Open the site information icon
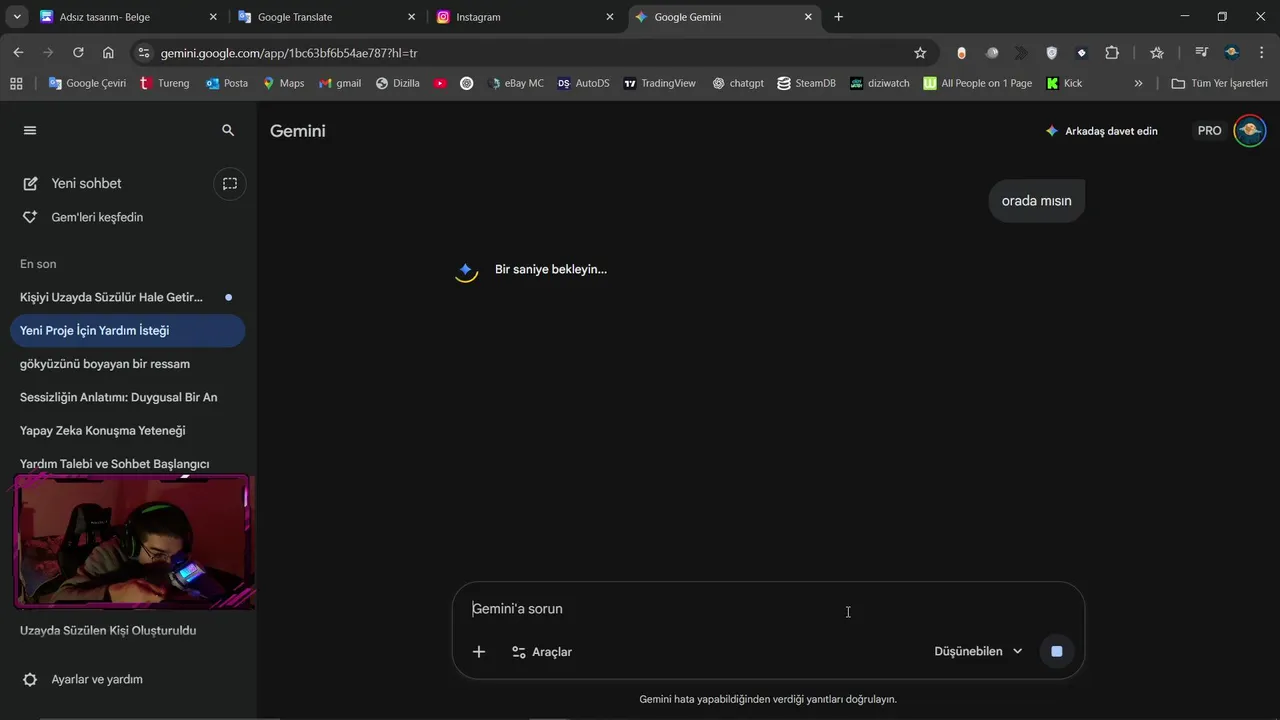Screen dimensions: 1280x720 coord(144,53)
